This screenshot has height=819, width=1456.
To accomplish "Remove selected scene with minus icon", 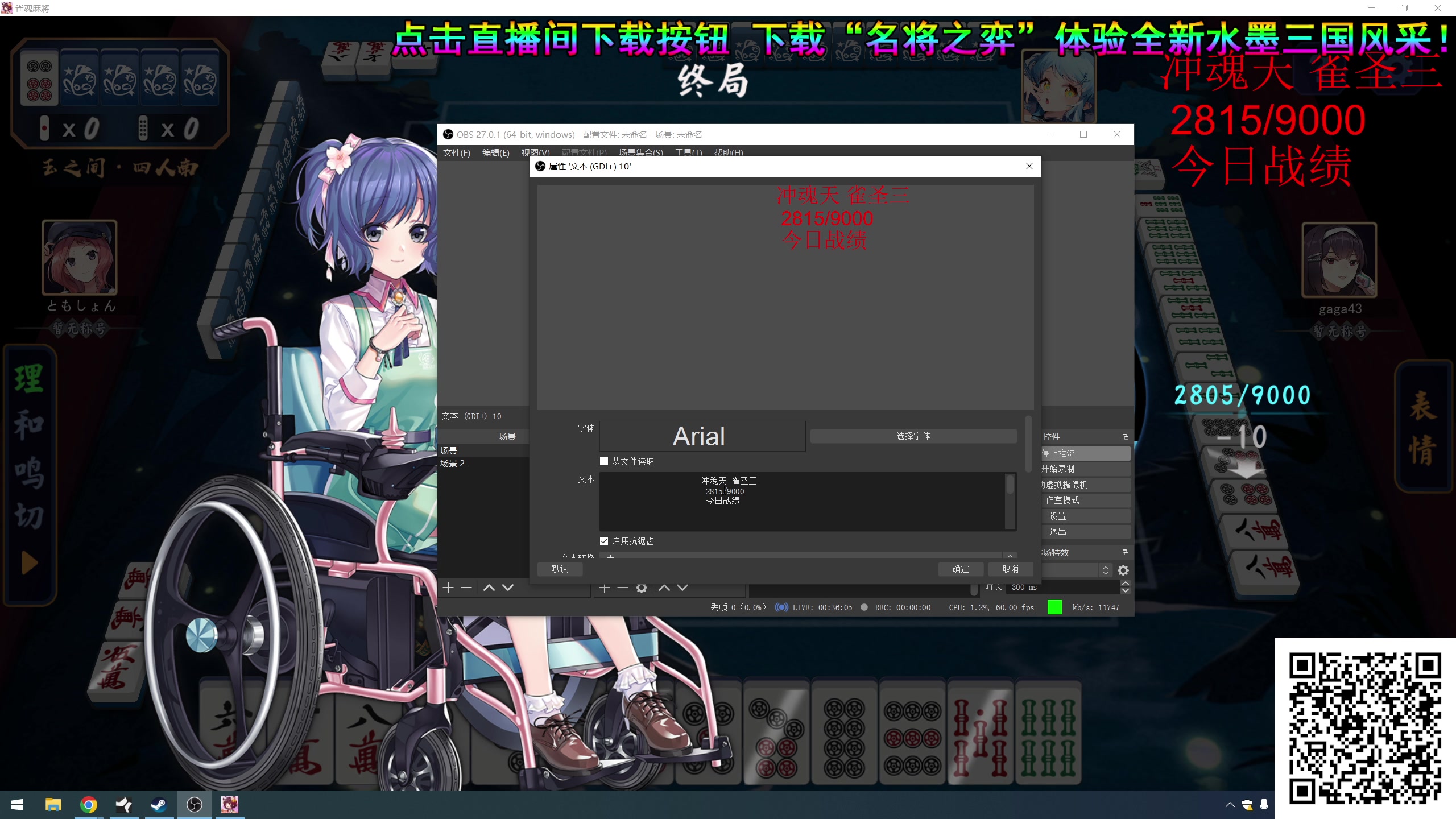I will [466, 588].
